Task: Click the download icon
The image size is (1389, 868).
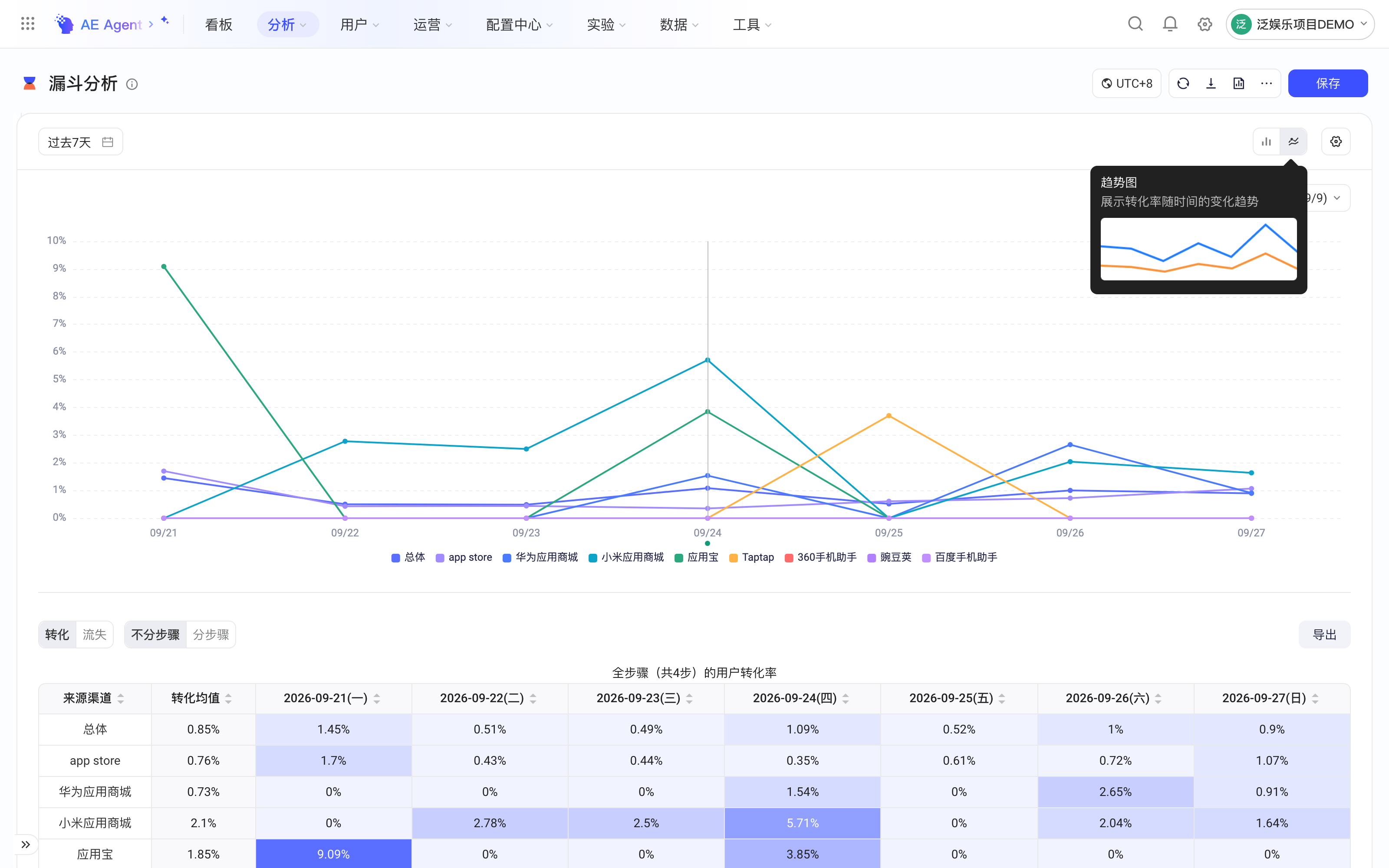Action: (x=1211, y=83)
